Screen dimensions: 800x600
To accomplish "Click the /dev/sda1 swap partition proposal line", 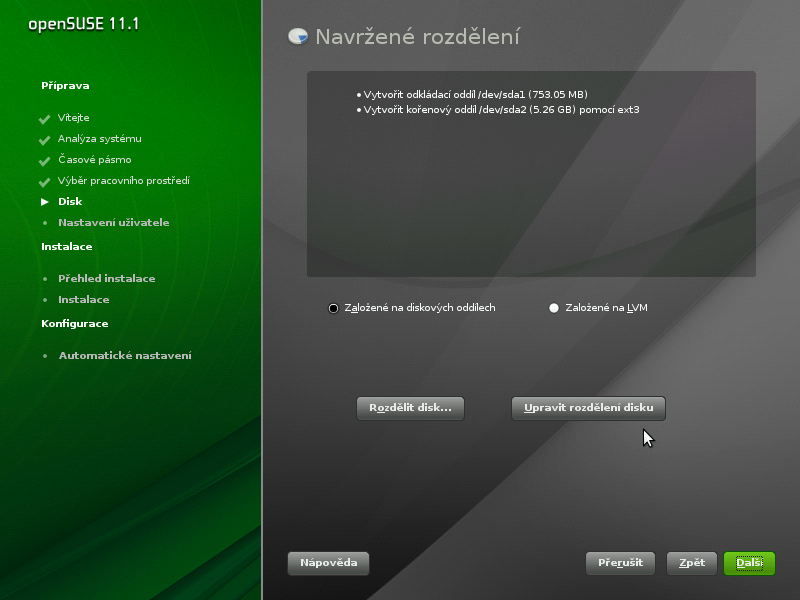I will pos(472,94).
